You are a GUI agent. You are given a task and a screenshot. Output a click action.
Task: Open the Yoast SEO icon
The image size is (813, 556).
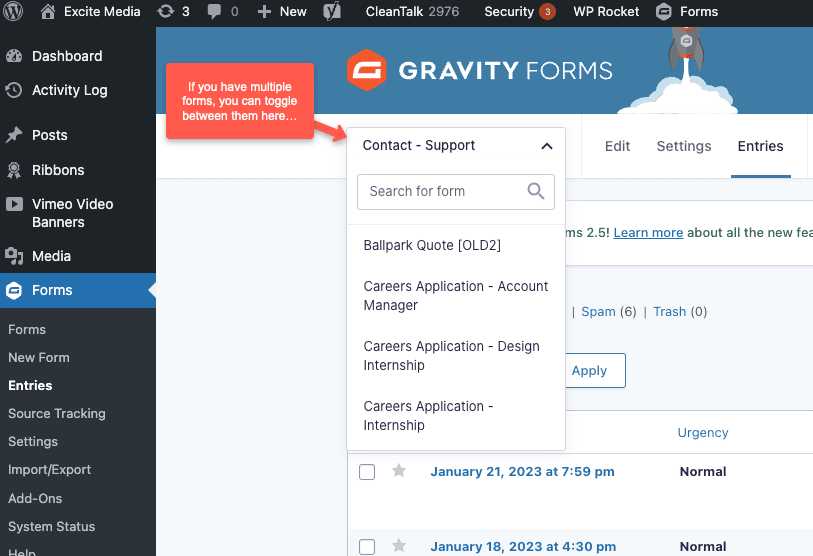click(x=332, y=11)
